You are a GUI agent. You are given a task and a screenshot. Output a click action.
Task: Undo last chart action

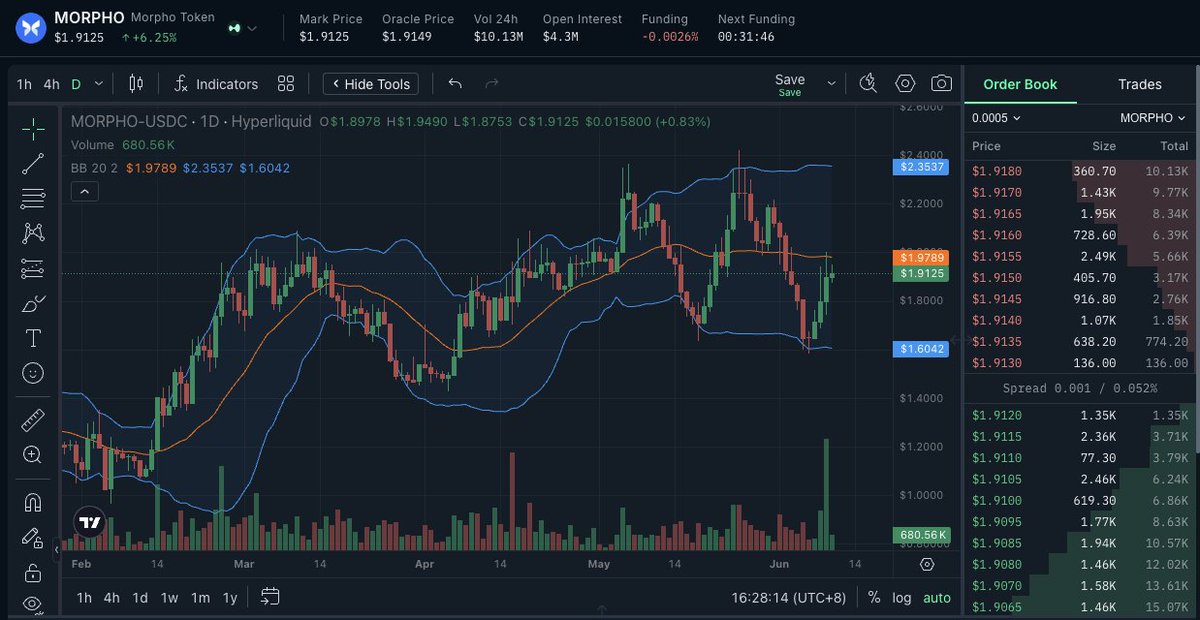(x=455, y=84)
